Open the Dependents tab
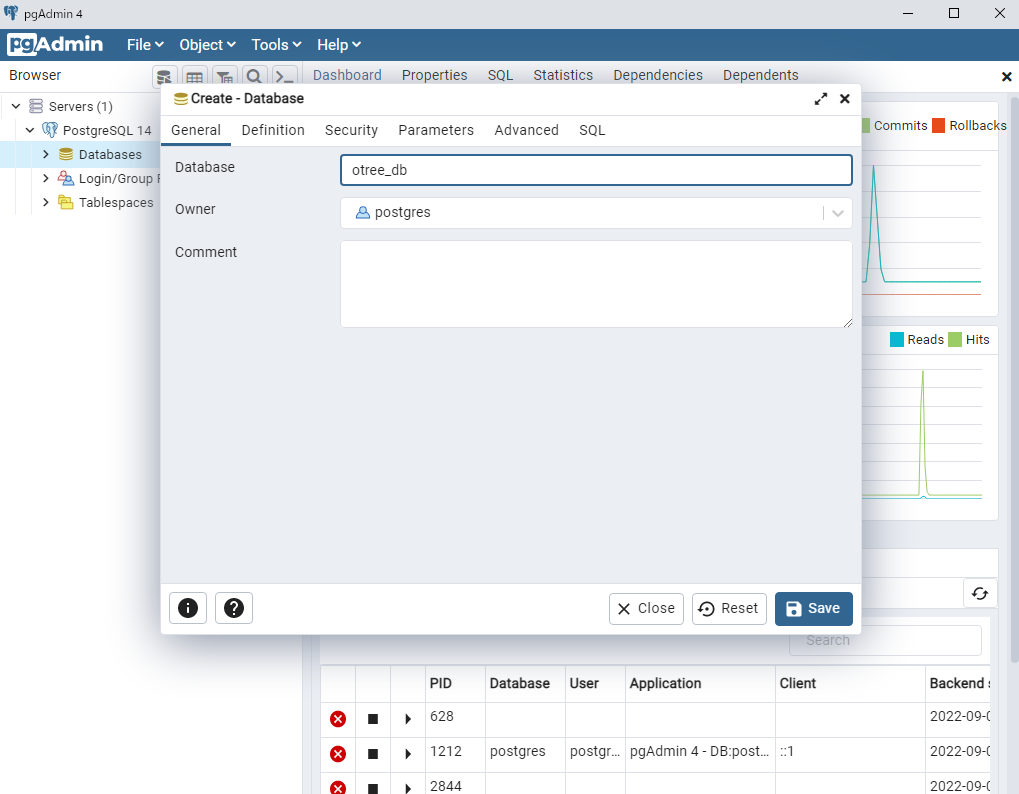 (760, 75)
